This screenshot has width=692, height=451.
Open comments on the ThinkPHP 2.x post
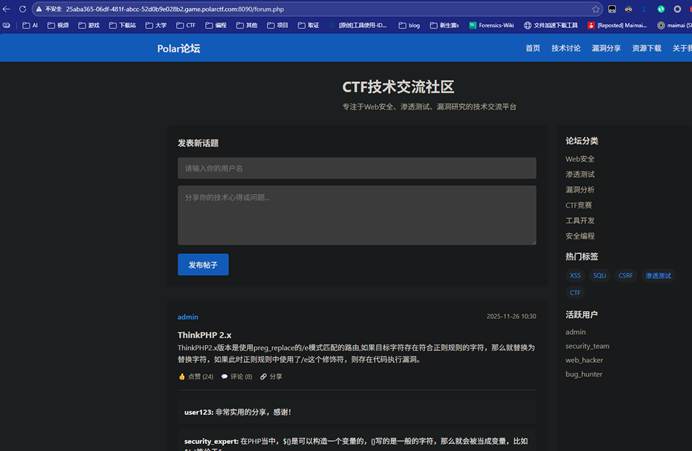pos(237,376)
